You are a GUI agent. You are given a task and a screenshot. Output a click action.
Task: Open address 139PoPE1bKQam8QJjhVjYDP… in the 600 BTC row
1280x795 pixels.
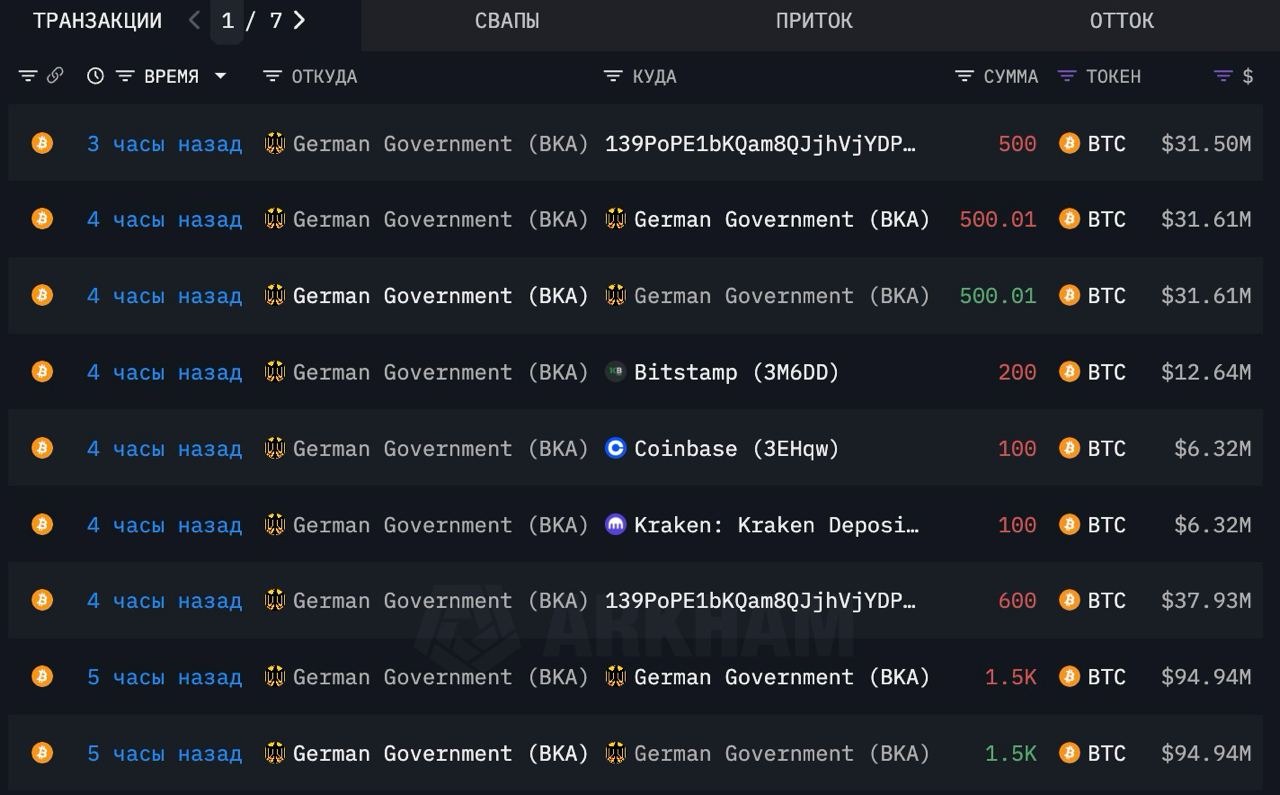(760, 601)
